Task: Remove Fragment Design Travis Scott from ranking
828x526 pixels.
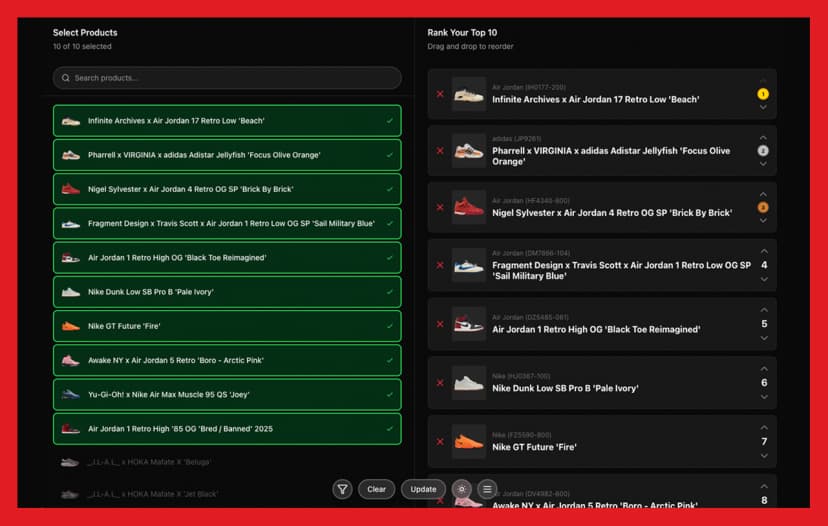Action: pyautogui.click(x=440, y=265)
